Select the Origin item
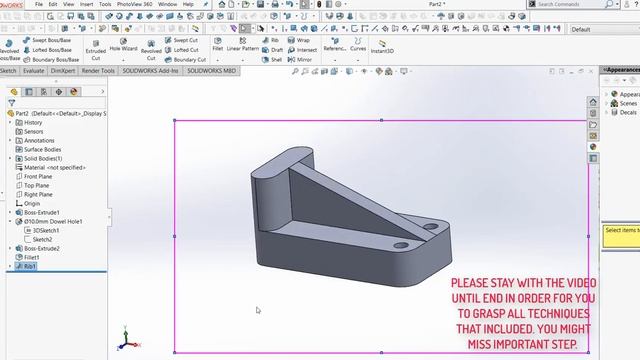This screenshot has height=360, width=640. (28, 203)
